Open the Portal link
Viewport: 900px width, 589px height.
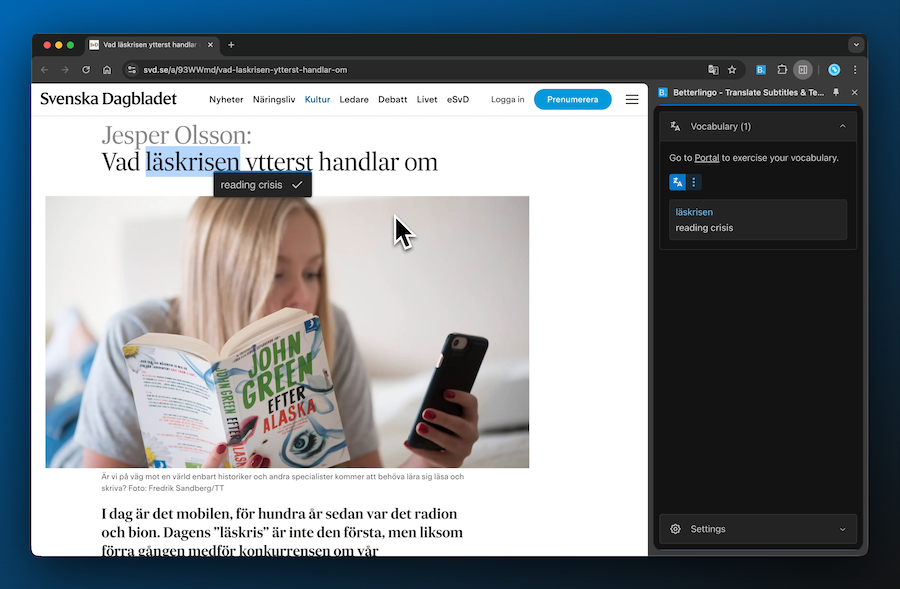click(707, 158)
